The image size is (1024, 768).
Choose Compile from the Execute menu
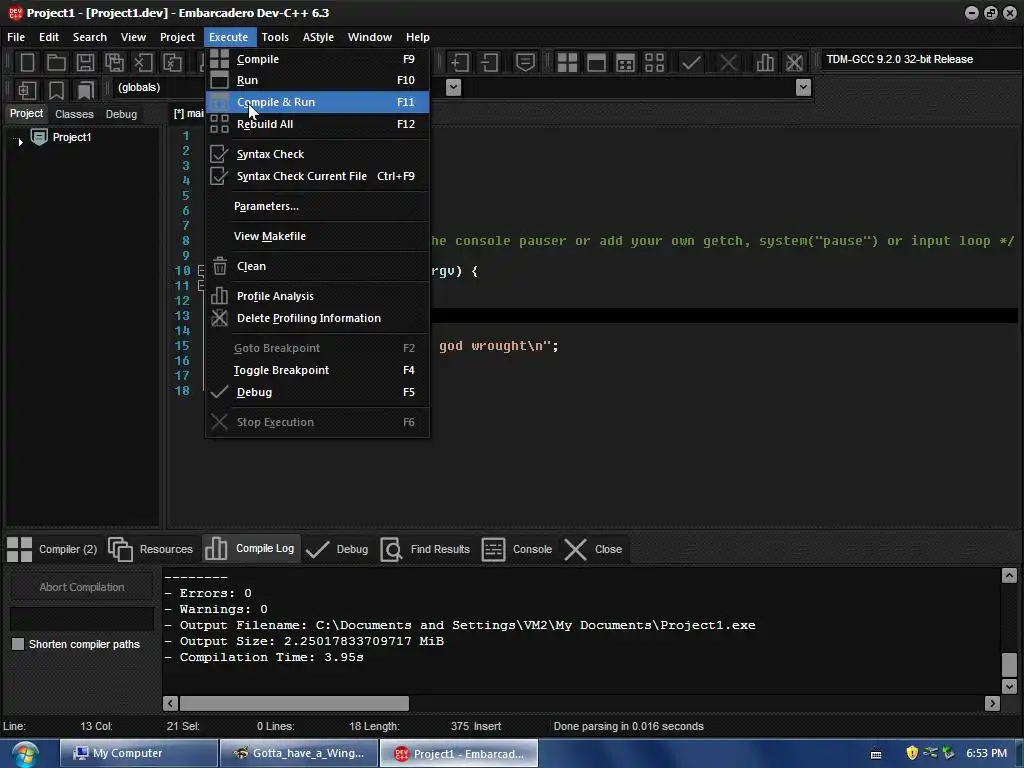(x=317, y=59)
